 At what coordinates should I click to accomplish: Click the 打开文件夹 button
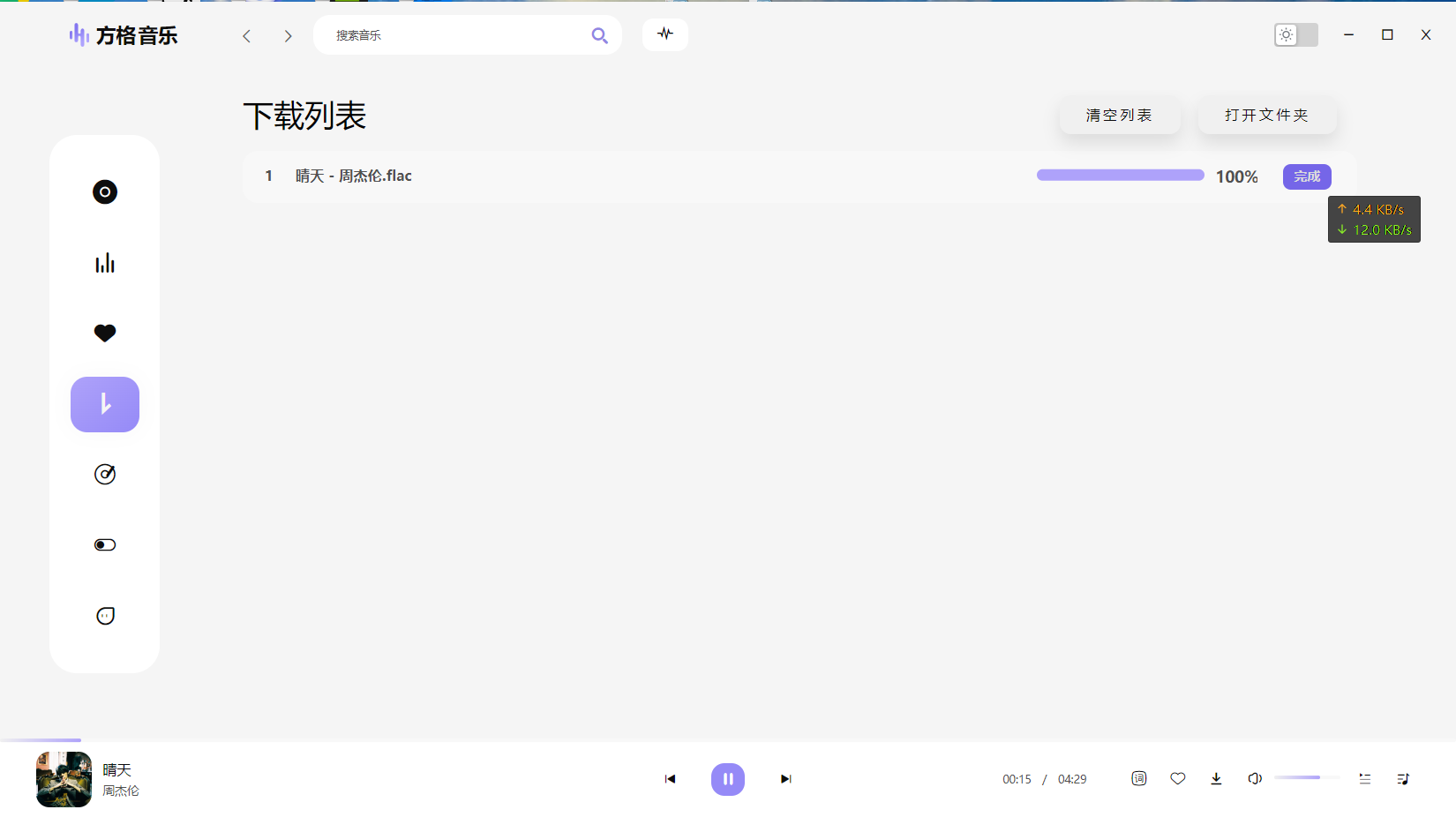[x=1266, y=116]
